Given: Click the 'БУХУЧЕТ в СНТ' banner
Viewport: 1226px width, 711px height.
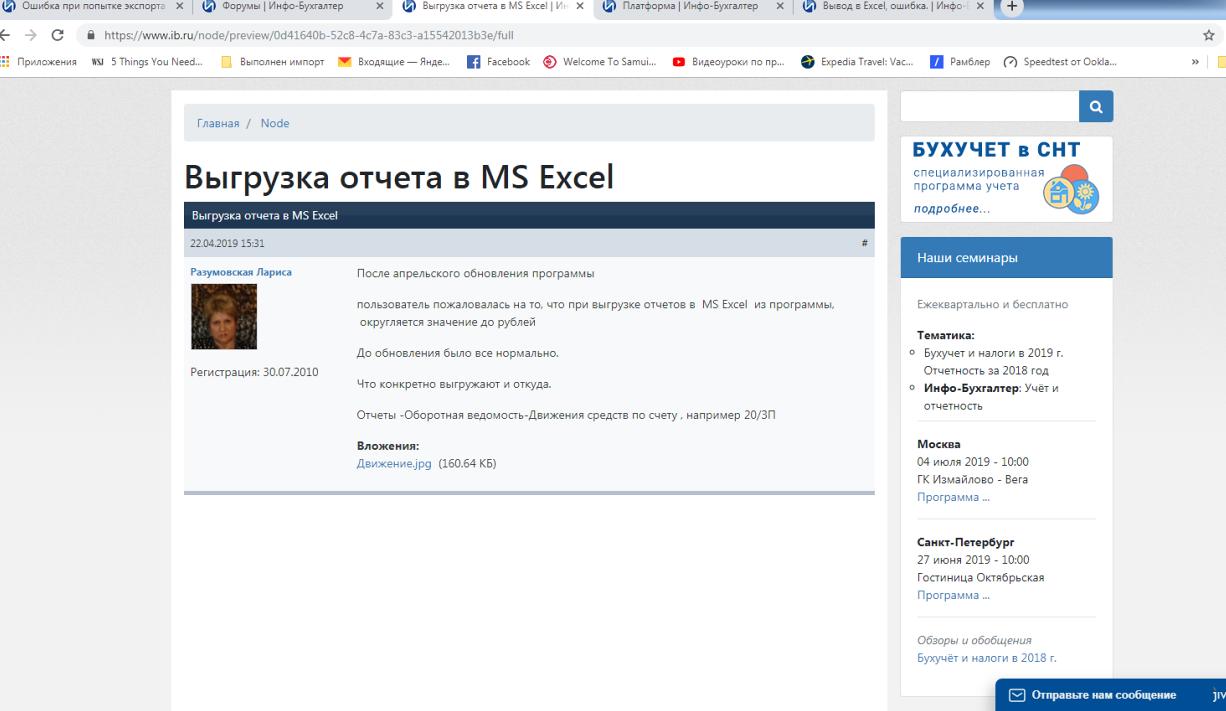Looking at the screenshot, I should click(1006, 178).
